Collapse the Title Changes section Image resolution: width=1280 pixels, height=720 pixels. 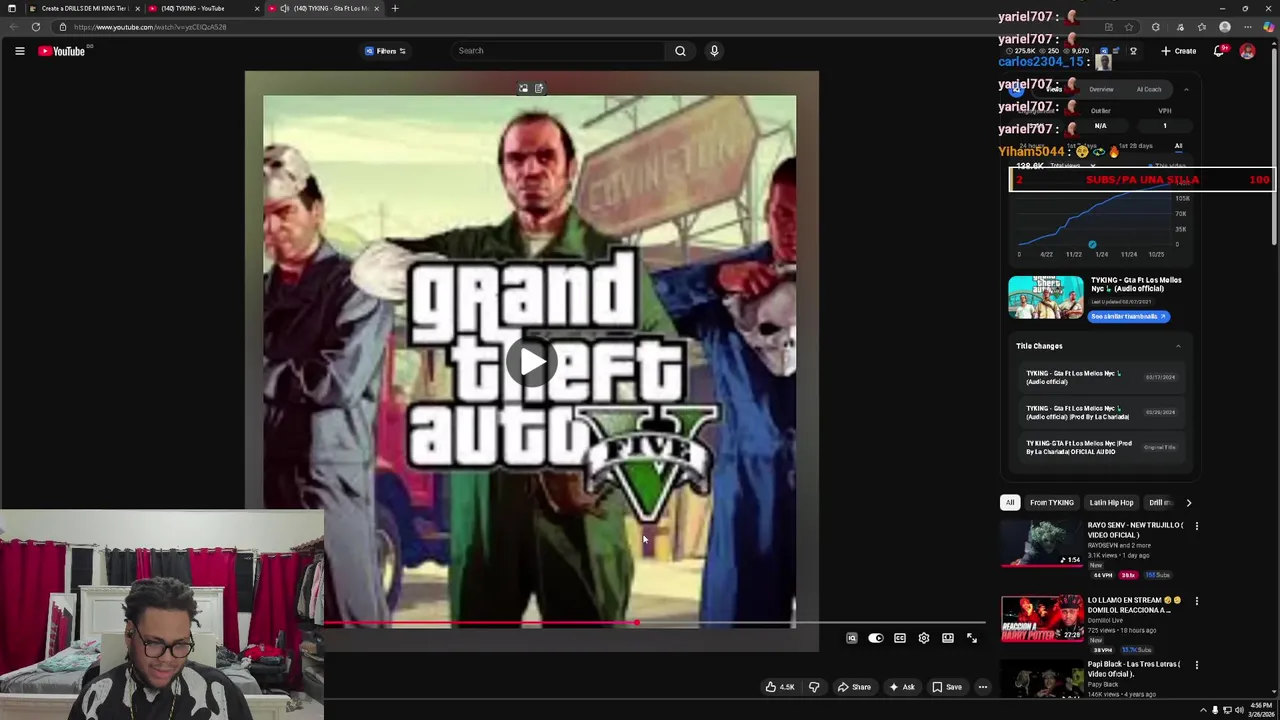pos(1178,346)
